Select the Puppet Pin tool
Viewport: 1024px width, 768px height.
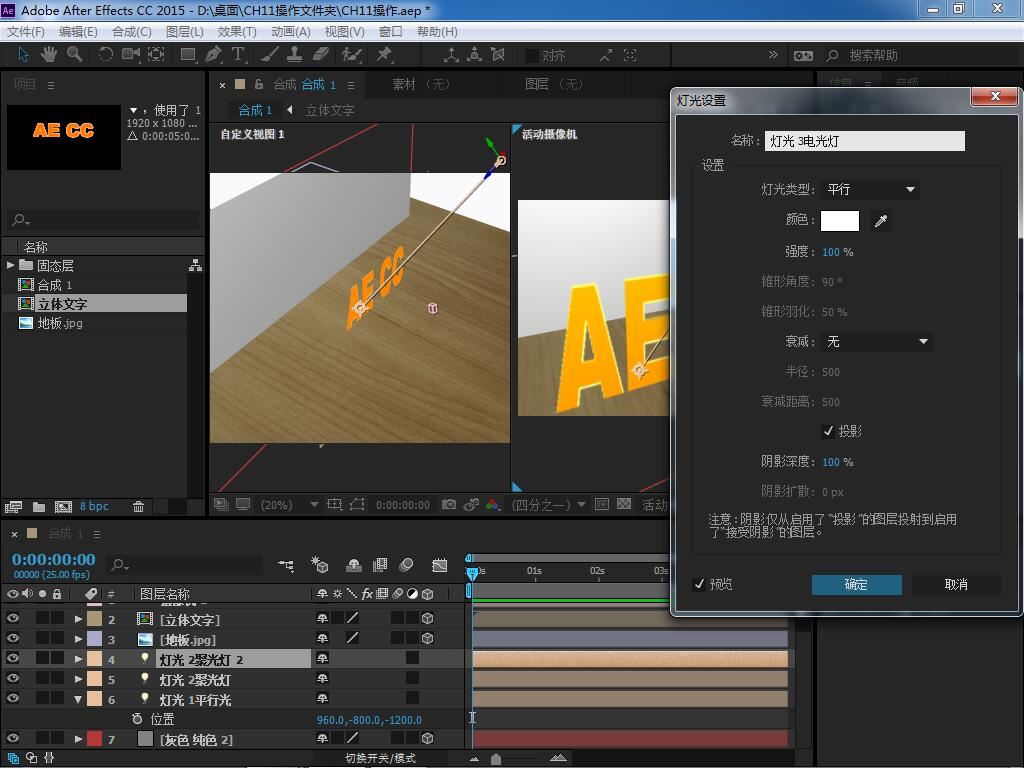coord(384,55)
